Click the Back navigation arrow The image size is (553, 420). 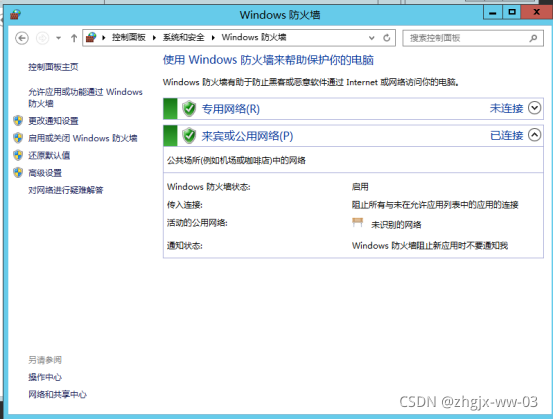(22, 38)
